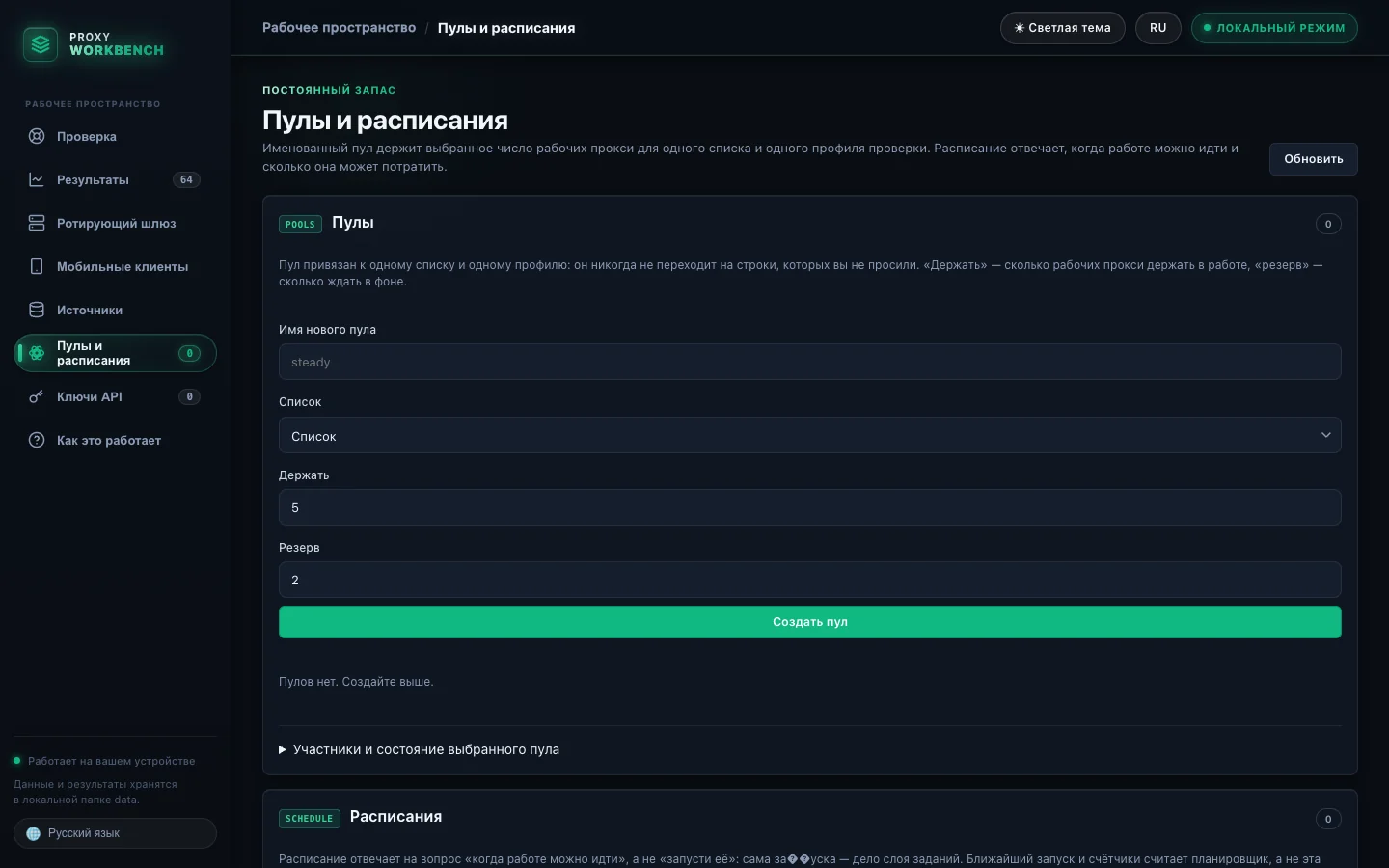The width and height of the screenshot is (1389, 868).
Task: Click the Создать пул button
Action: coord(810,622)
